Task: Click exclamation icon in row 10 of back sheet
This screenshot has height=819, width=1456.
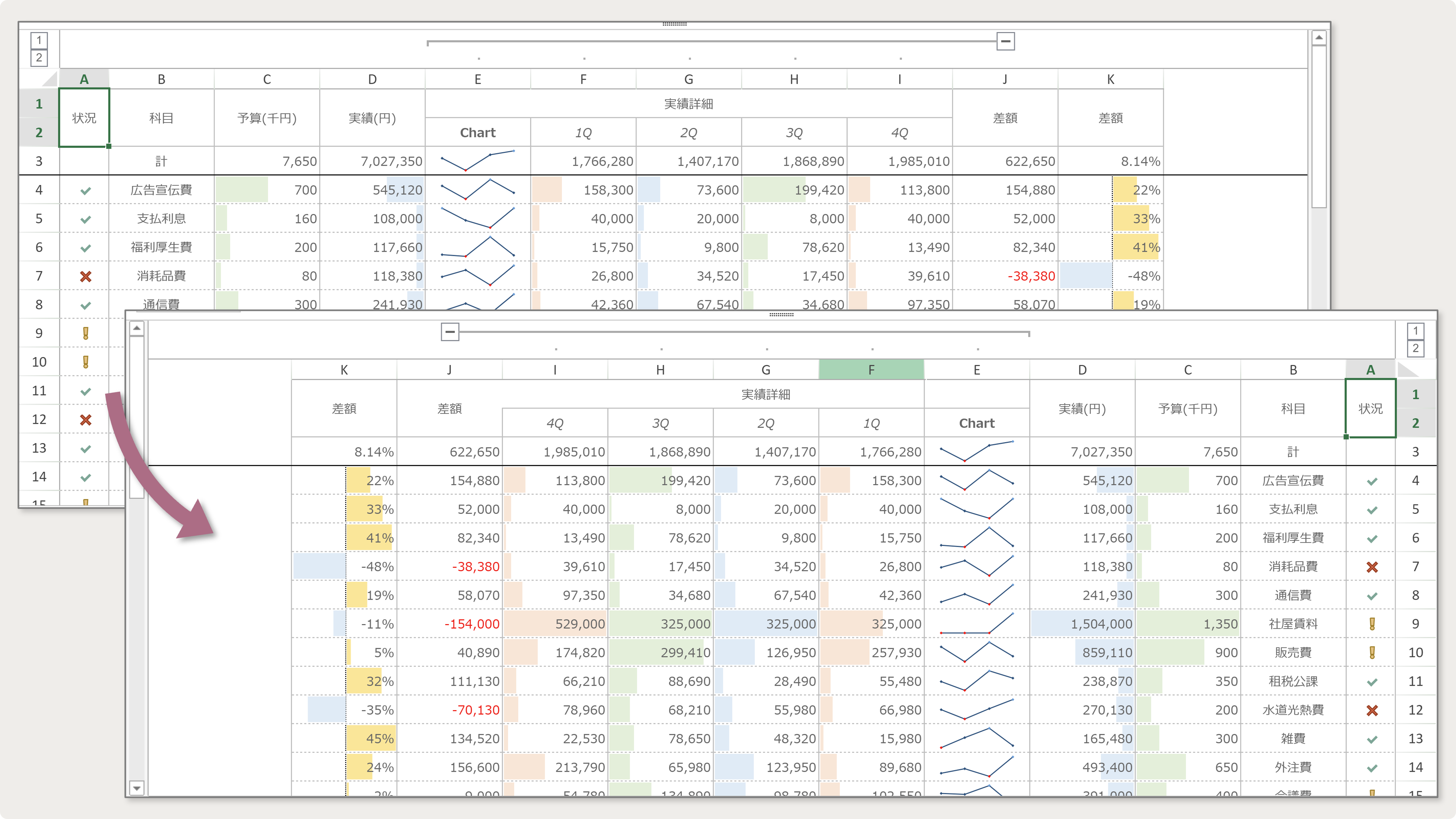Action: tap(85, 362)
